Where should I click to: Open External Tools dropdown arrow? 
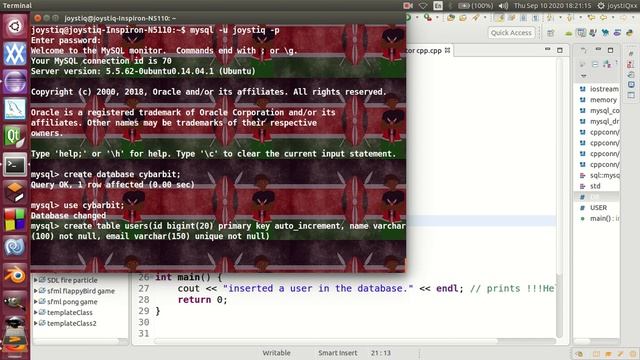click(x=437, y=18)
